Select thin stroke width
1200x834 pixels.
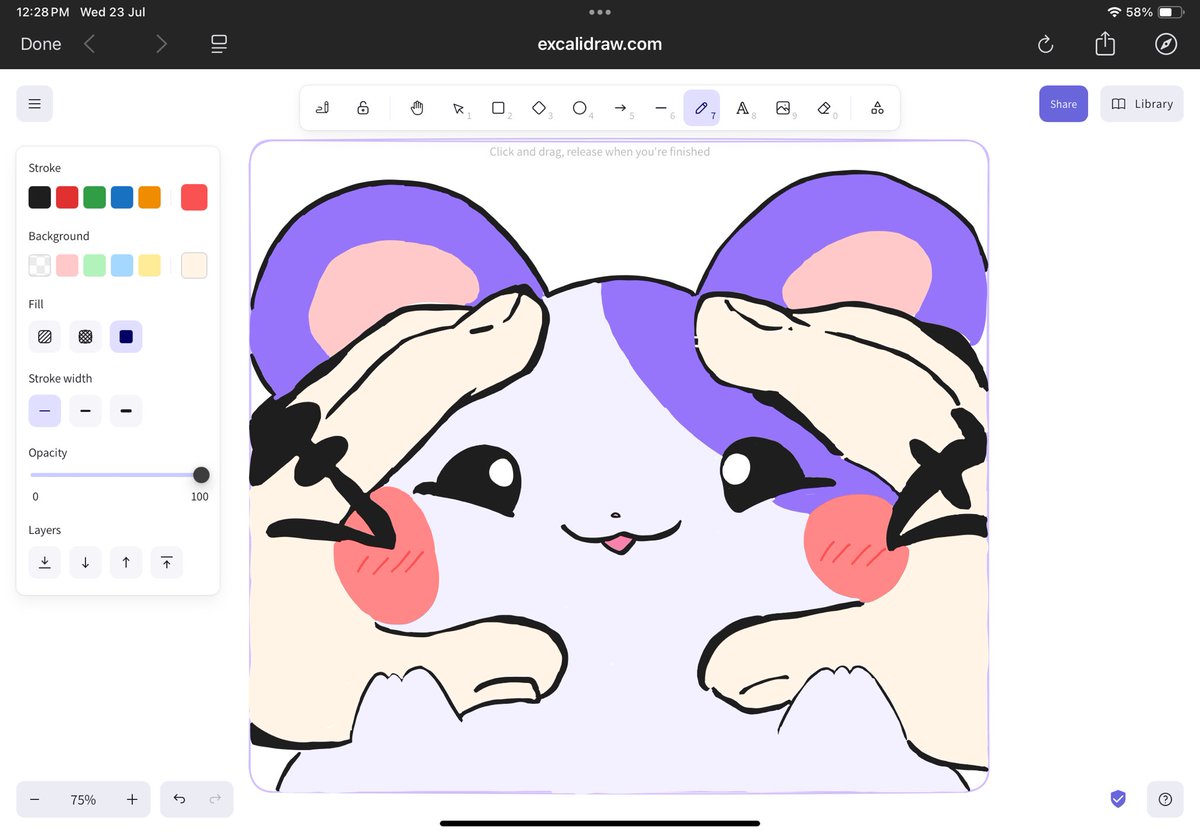click(x=45, y=411)
